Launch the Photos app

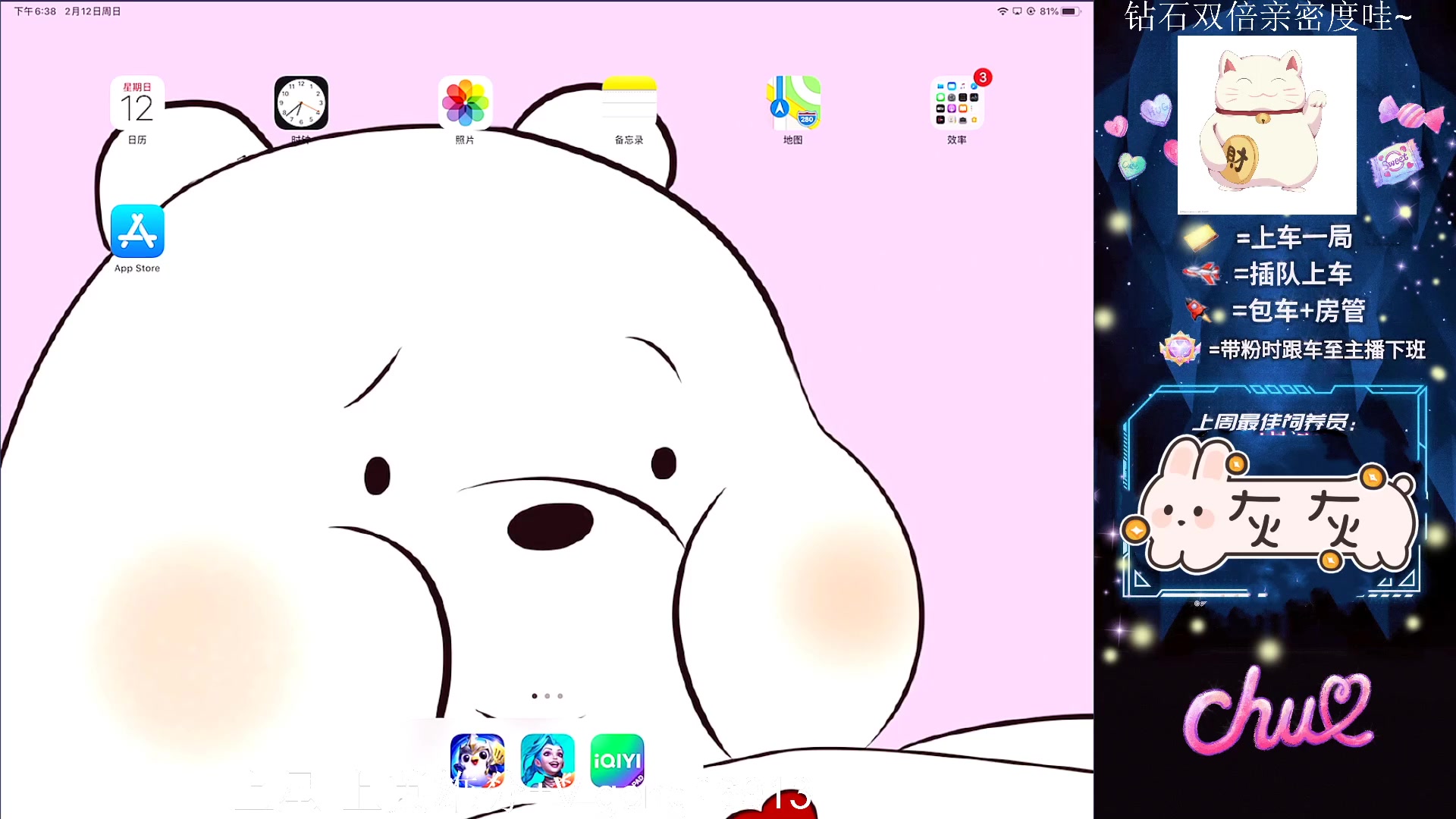click(465, 103)
